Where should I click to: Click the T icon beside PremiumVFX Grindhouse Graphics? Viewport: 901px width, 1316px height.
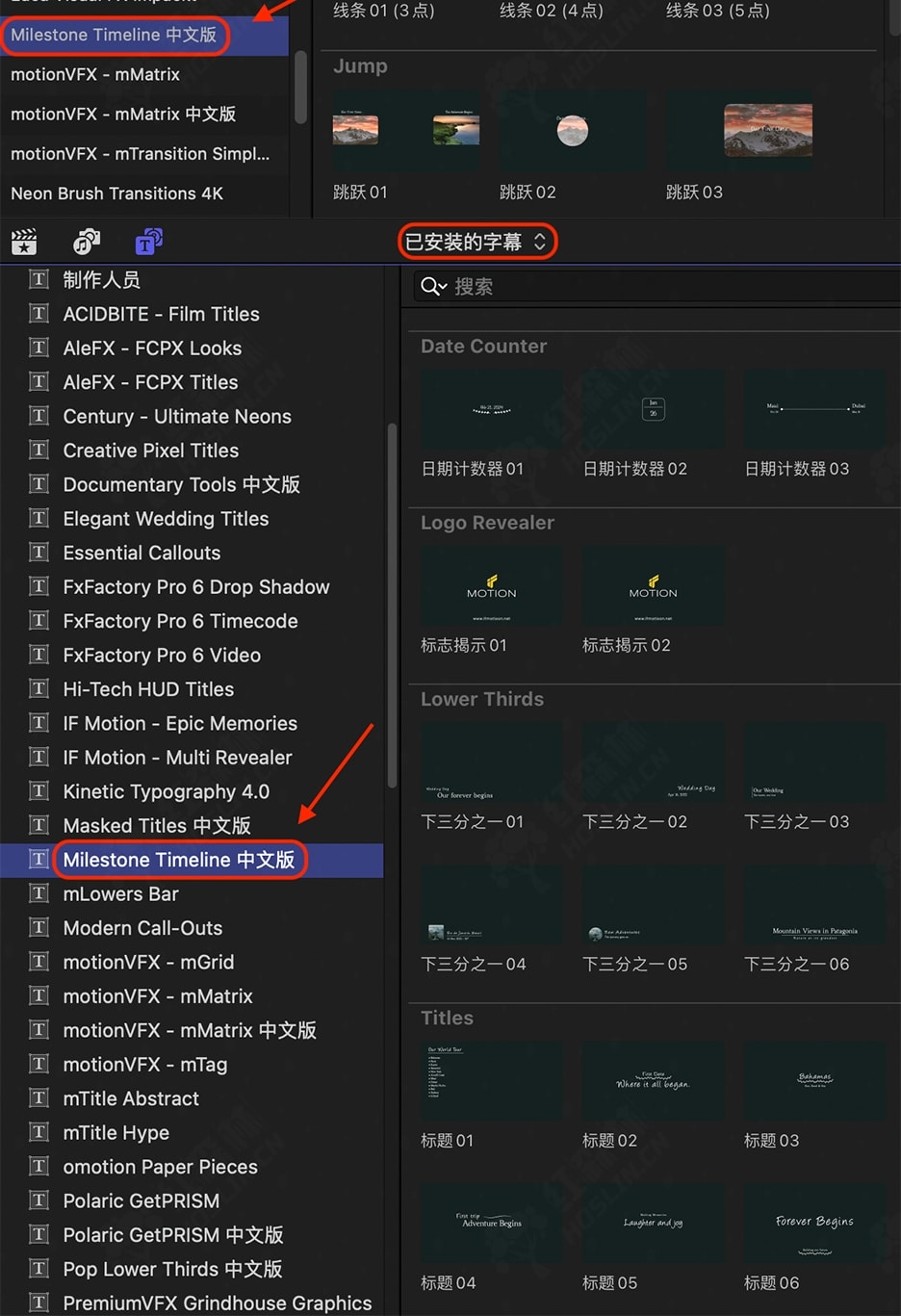[x=39, y=1303]
